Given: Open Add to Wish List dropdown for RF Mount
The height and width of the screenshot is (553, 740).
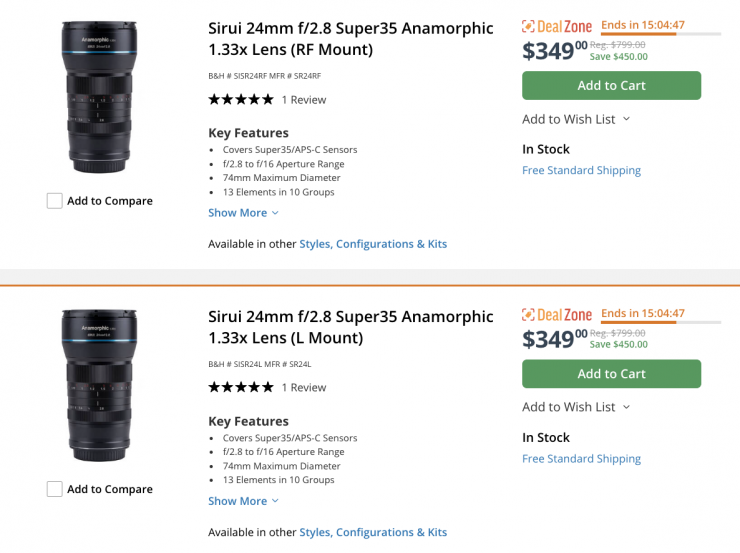Looking at the screenshot, I should [576, 119].
